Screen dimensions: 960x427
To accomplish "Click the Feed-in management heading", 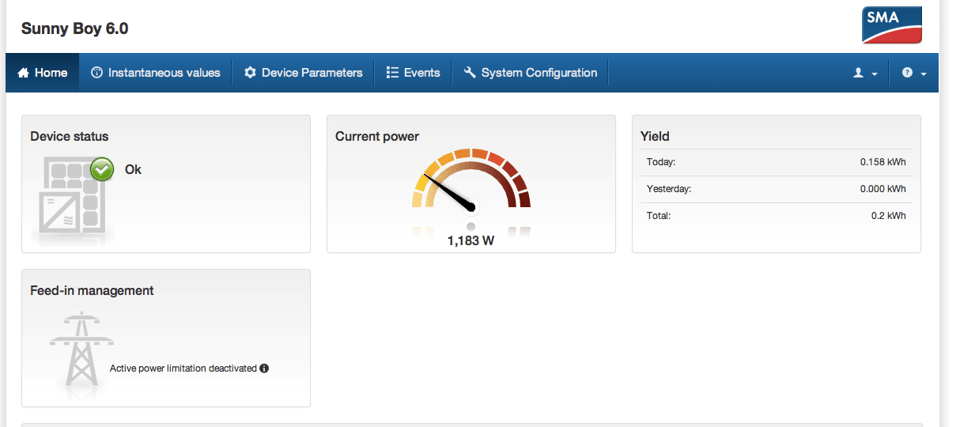I will coord(92,290).
